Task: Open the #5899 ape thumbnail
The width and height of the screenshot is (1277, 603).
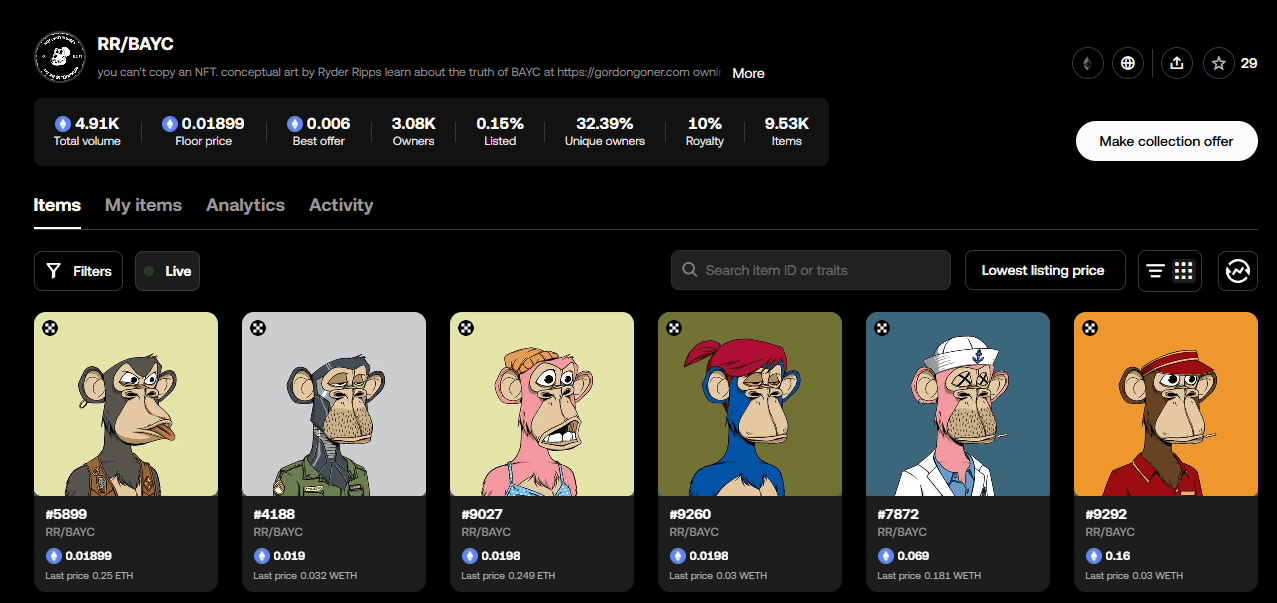Action: pyautogui.click(x=126, y=404)
